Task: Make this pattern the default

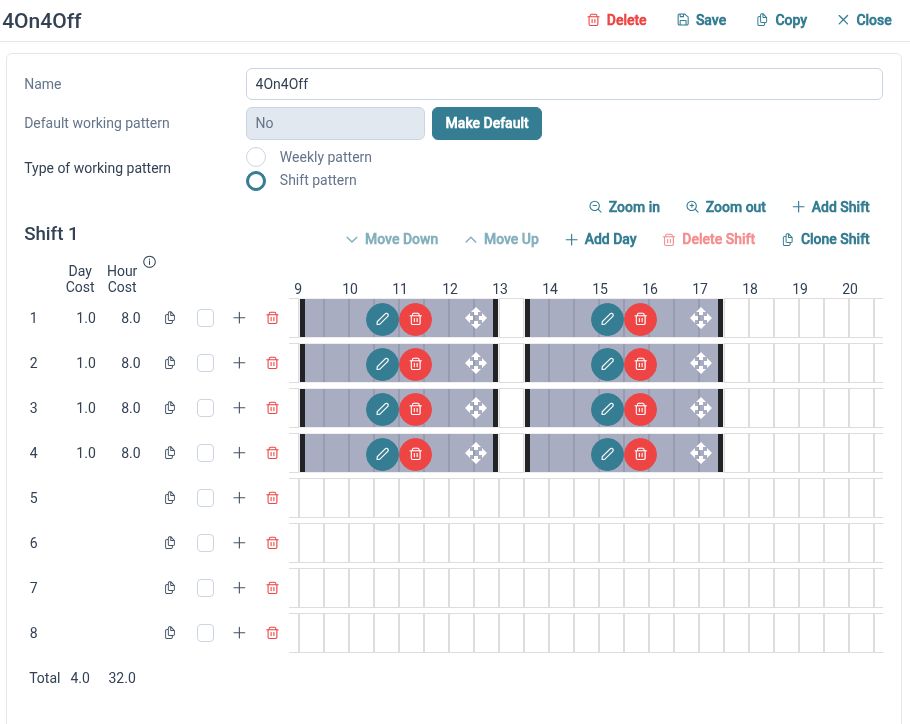Action: point(487,123)
